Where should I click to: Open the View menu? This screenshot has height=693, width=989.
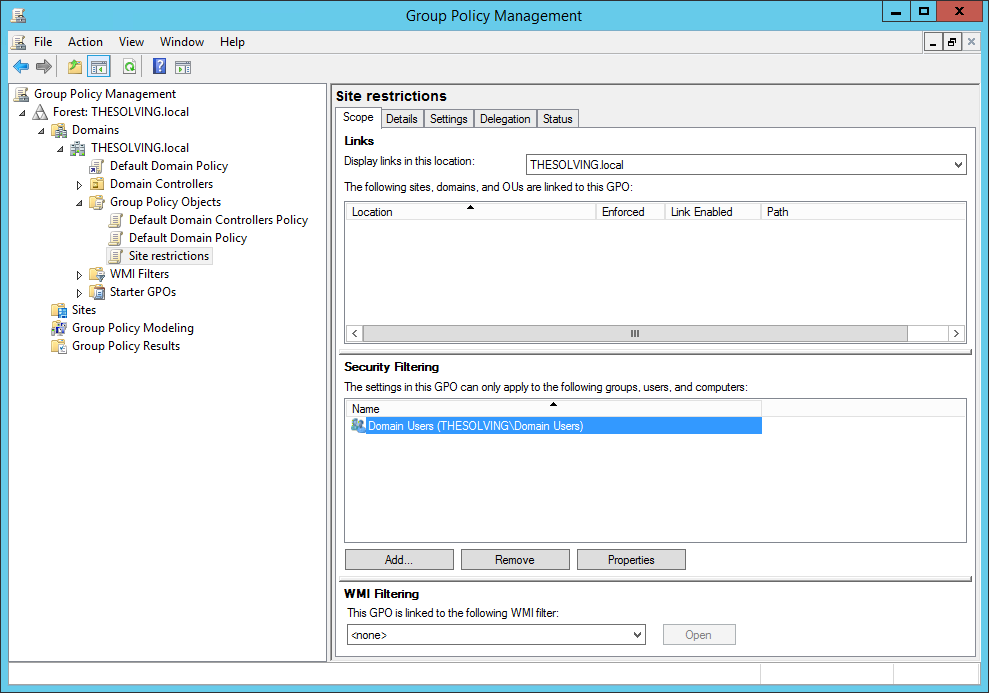(x=131, y=42)
